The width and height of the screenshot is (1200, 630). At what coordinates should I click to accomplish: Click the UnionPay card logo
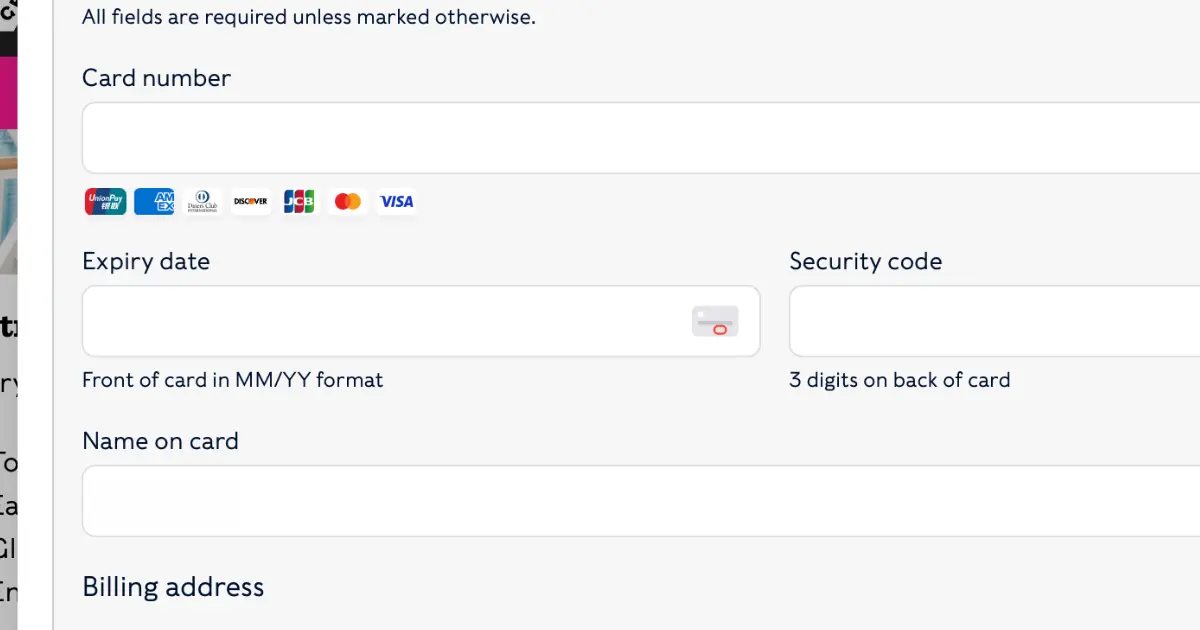(105, 201)
